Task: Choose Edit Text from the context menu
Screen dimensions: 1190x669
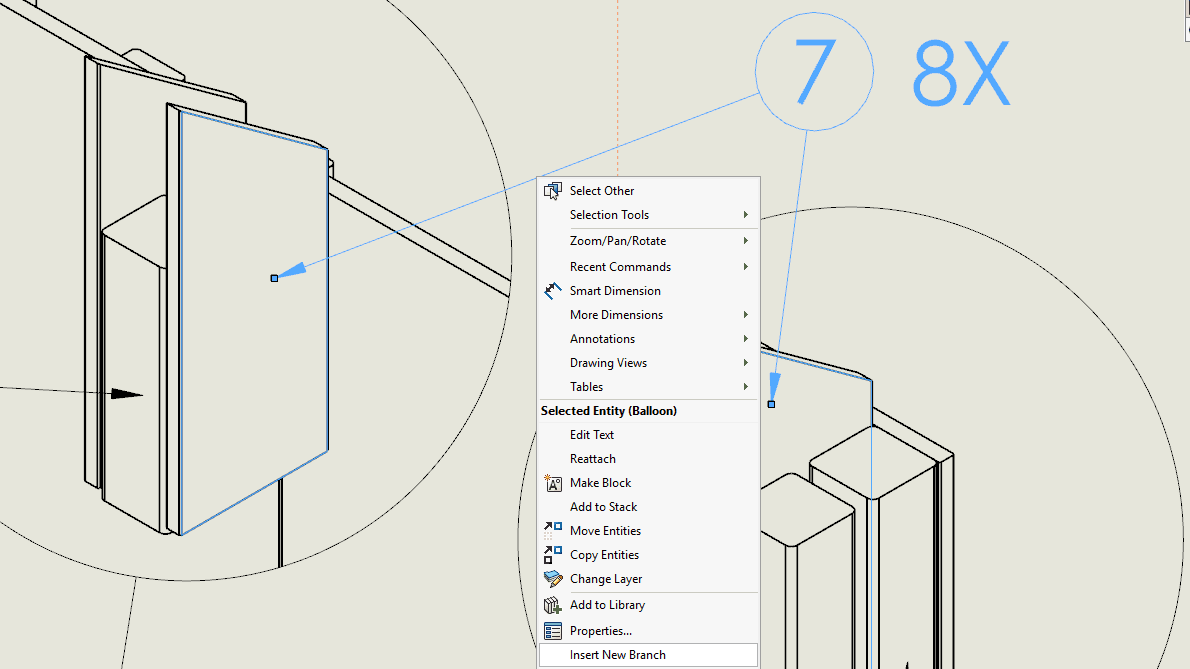Action: [x=592, y=435]
